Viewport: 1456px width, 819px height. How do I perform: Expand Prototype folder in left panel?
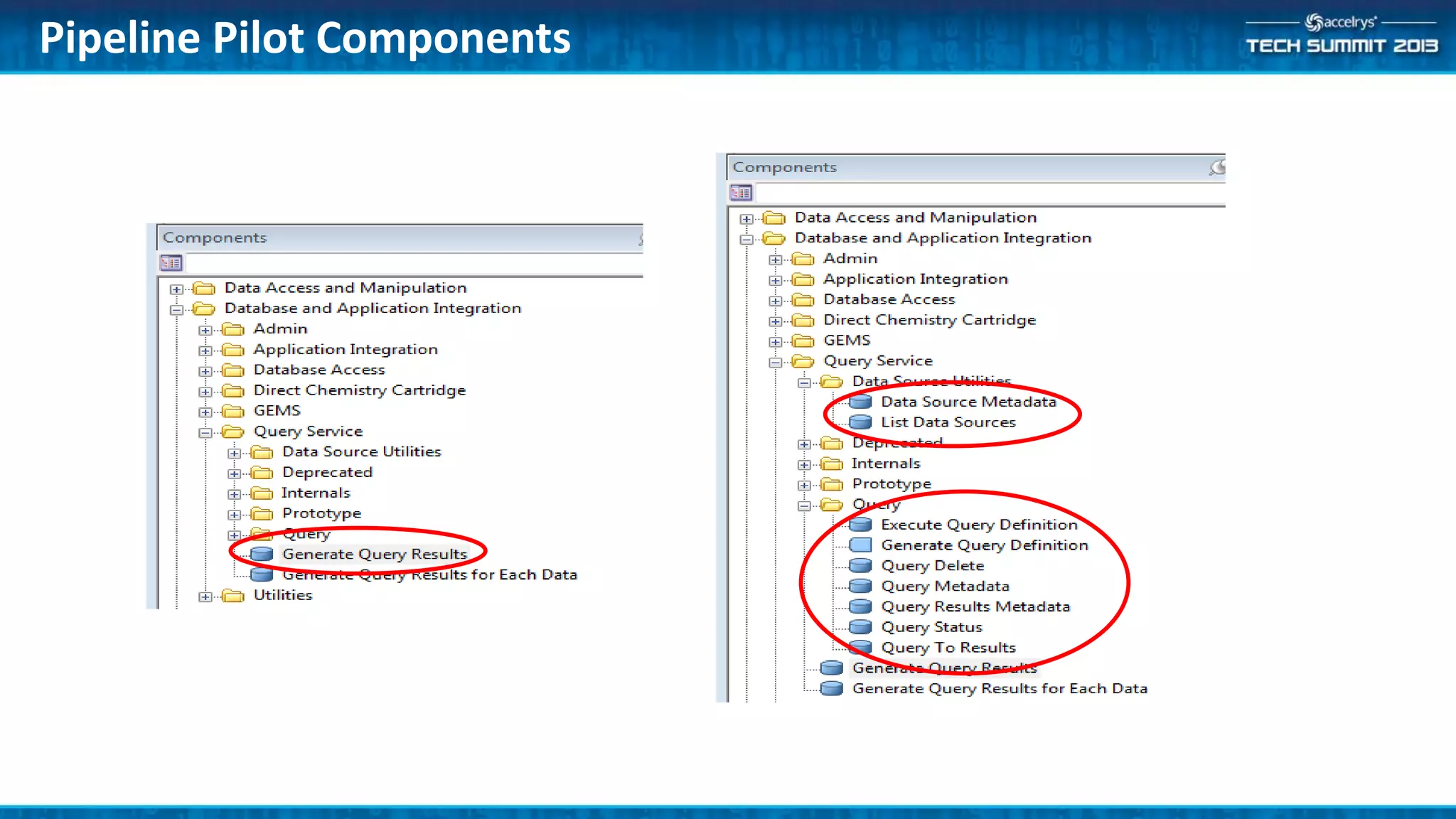click(x=234, y=515)
